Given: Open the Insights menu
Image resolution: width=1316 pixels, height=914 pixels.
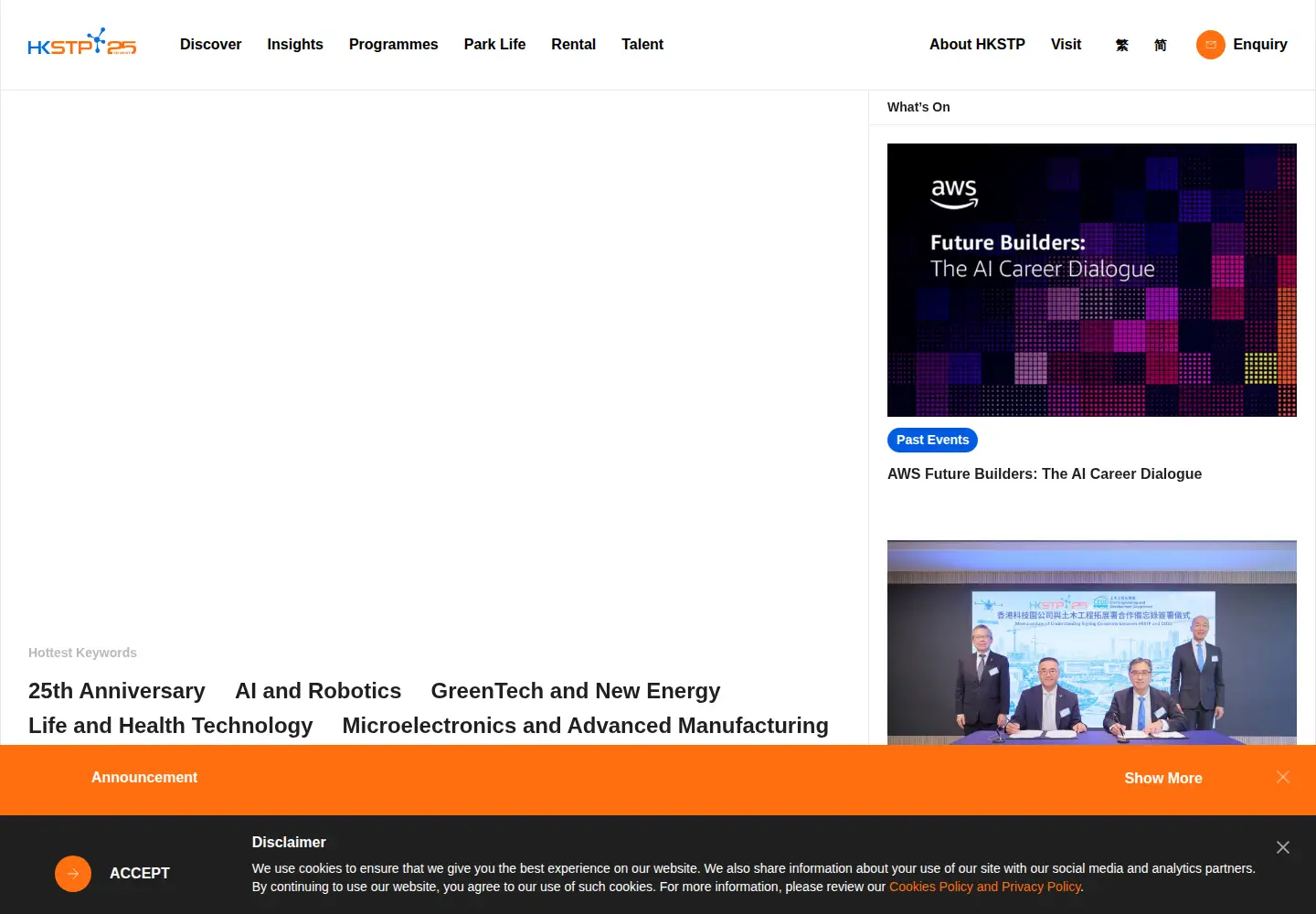Looking at the screenshot, I should coord(295,44).
